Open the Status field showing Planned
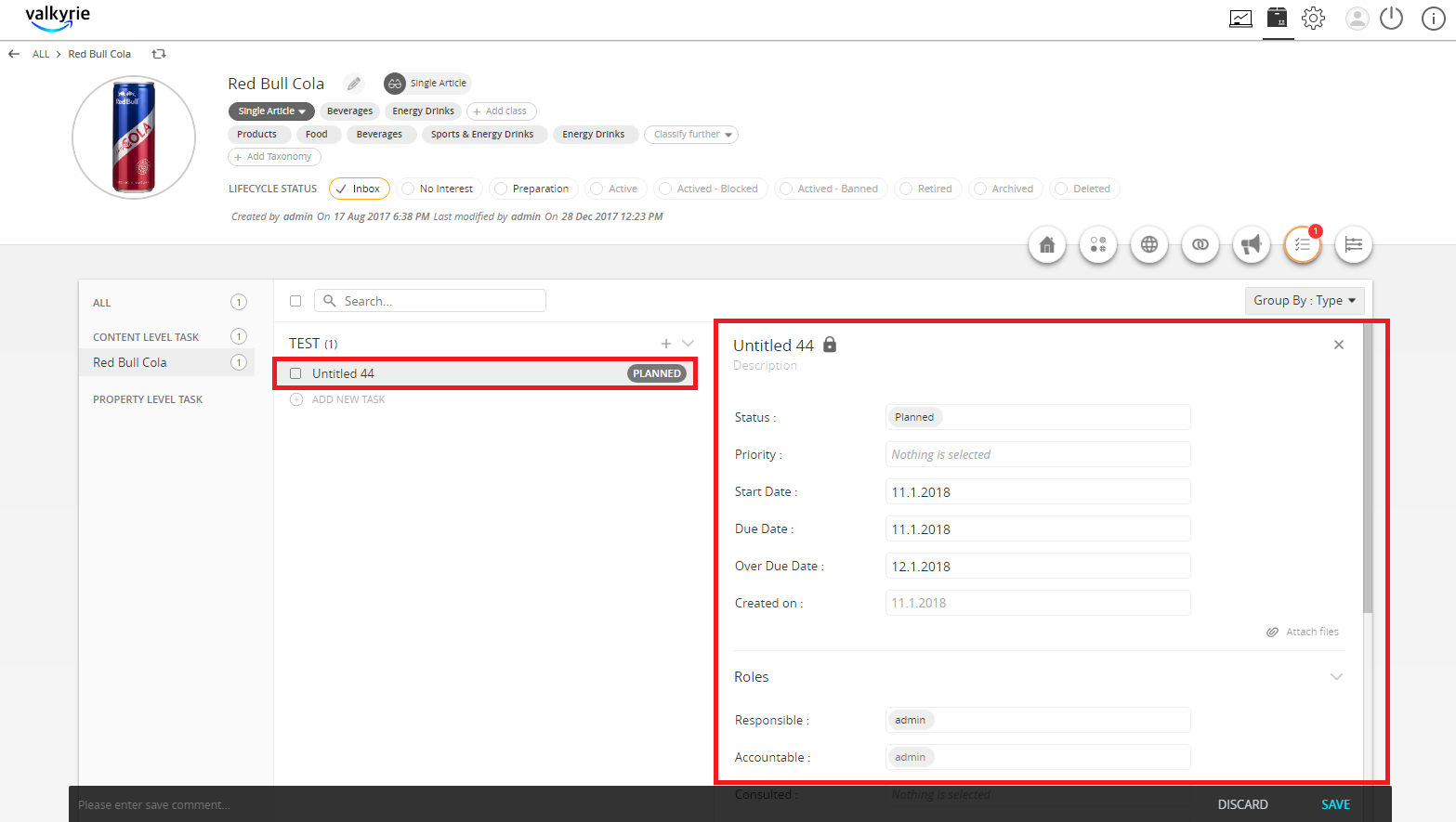 coord(1038,417)
